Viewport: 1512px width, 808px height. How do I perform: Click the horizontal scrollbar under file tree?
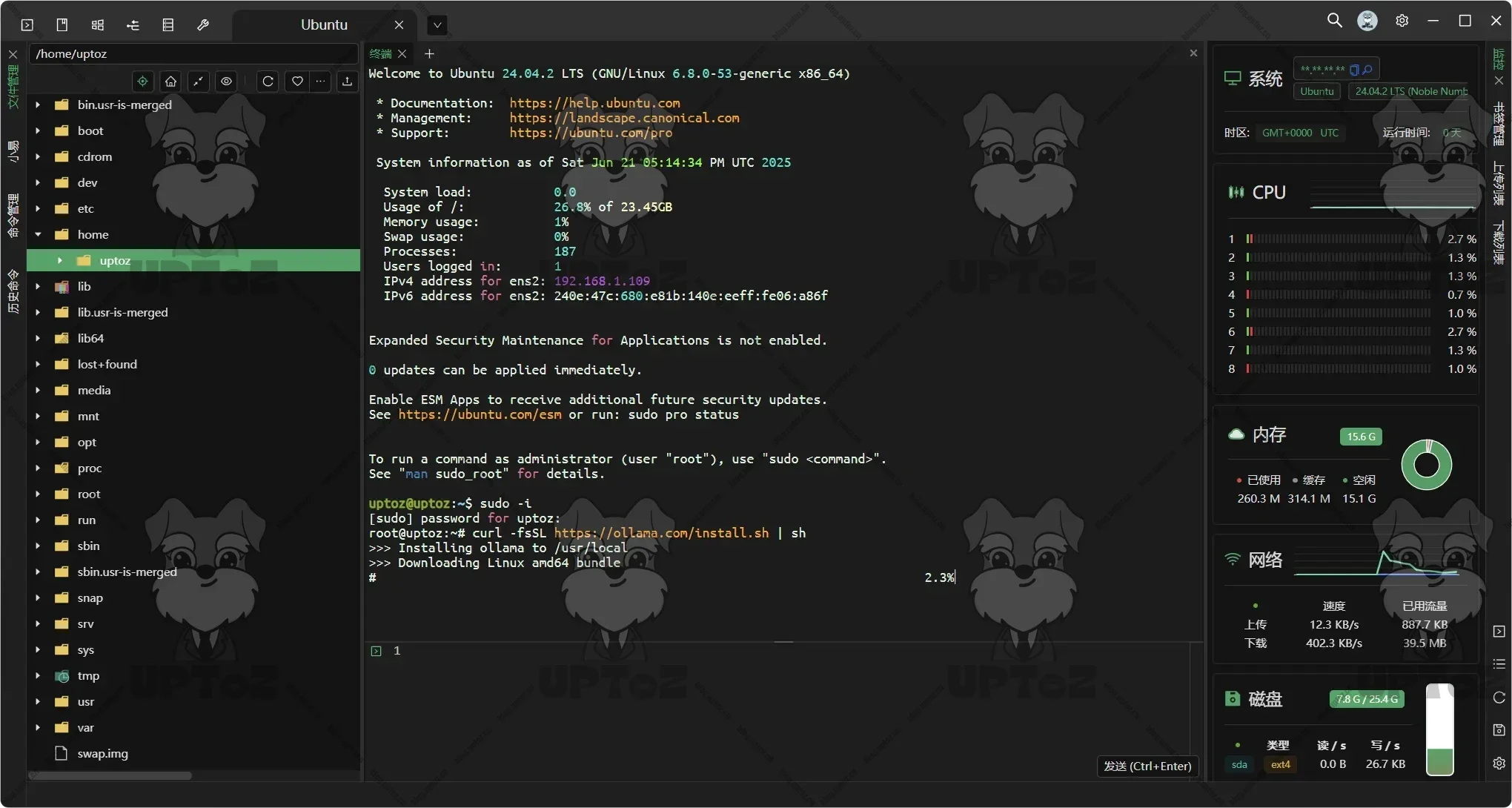[110, 775]
